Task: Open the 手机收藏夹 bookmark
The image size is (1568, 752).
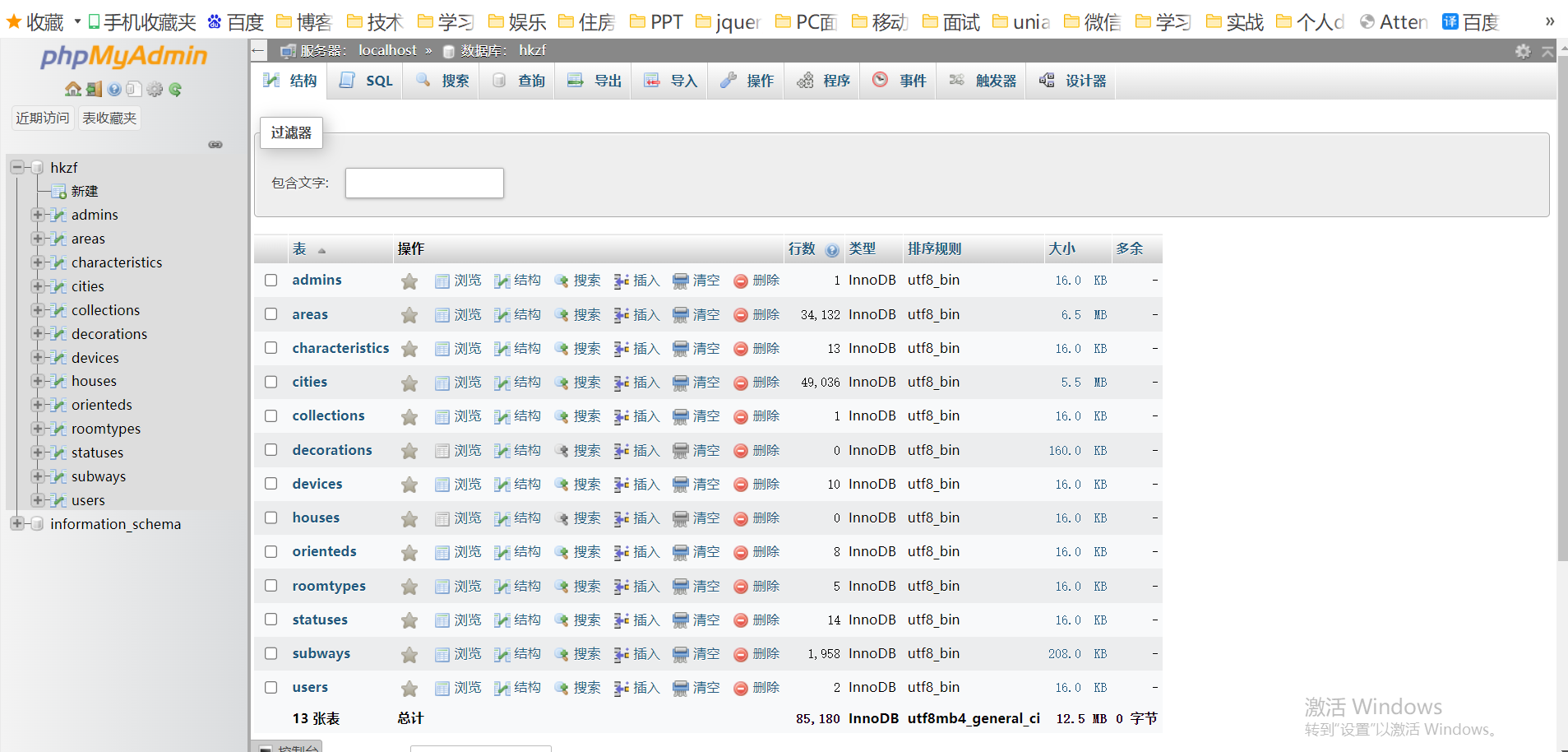Action: pyautogui.click(x=142, y=22)
